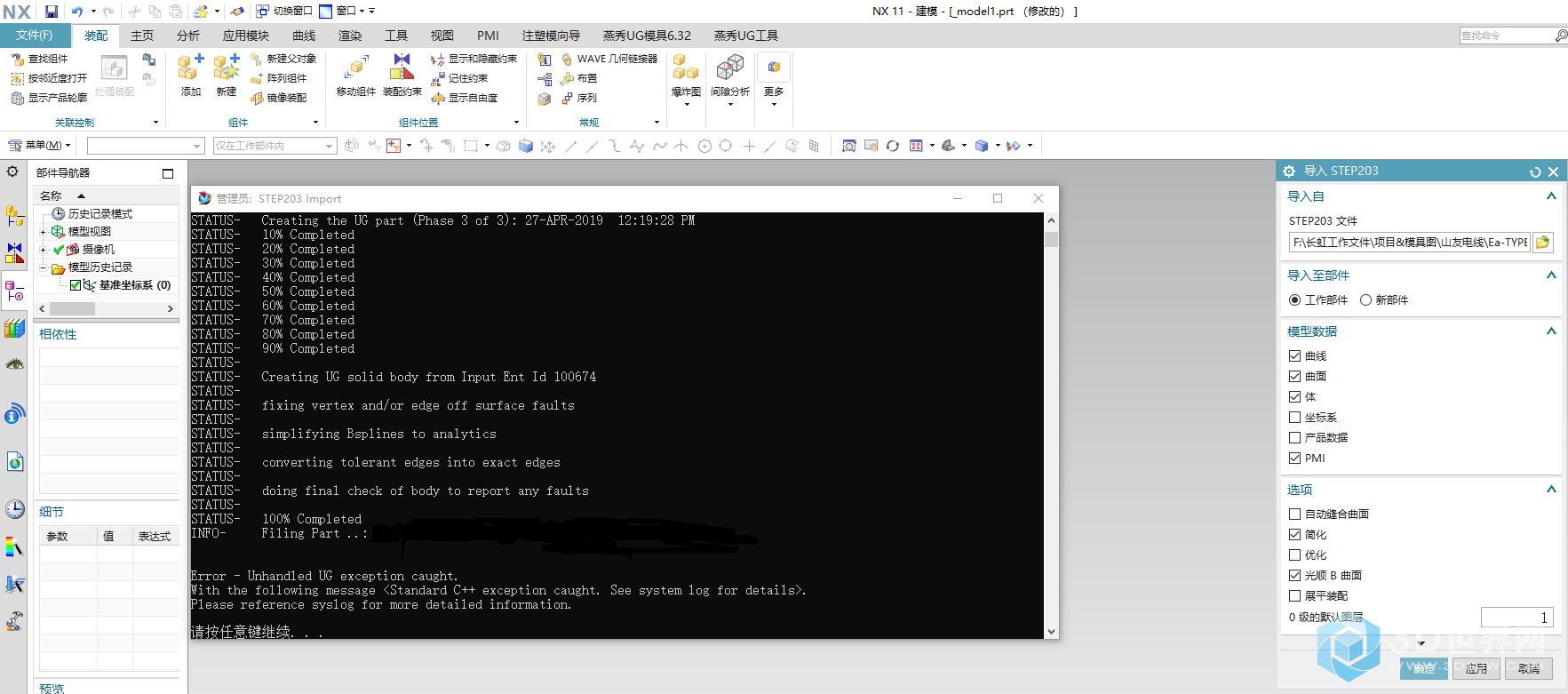Click 新建 new component icon
The image size is (1568, 694).
tap(227, 75)
